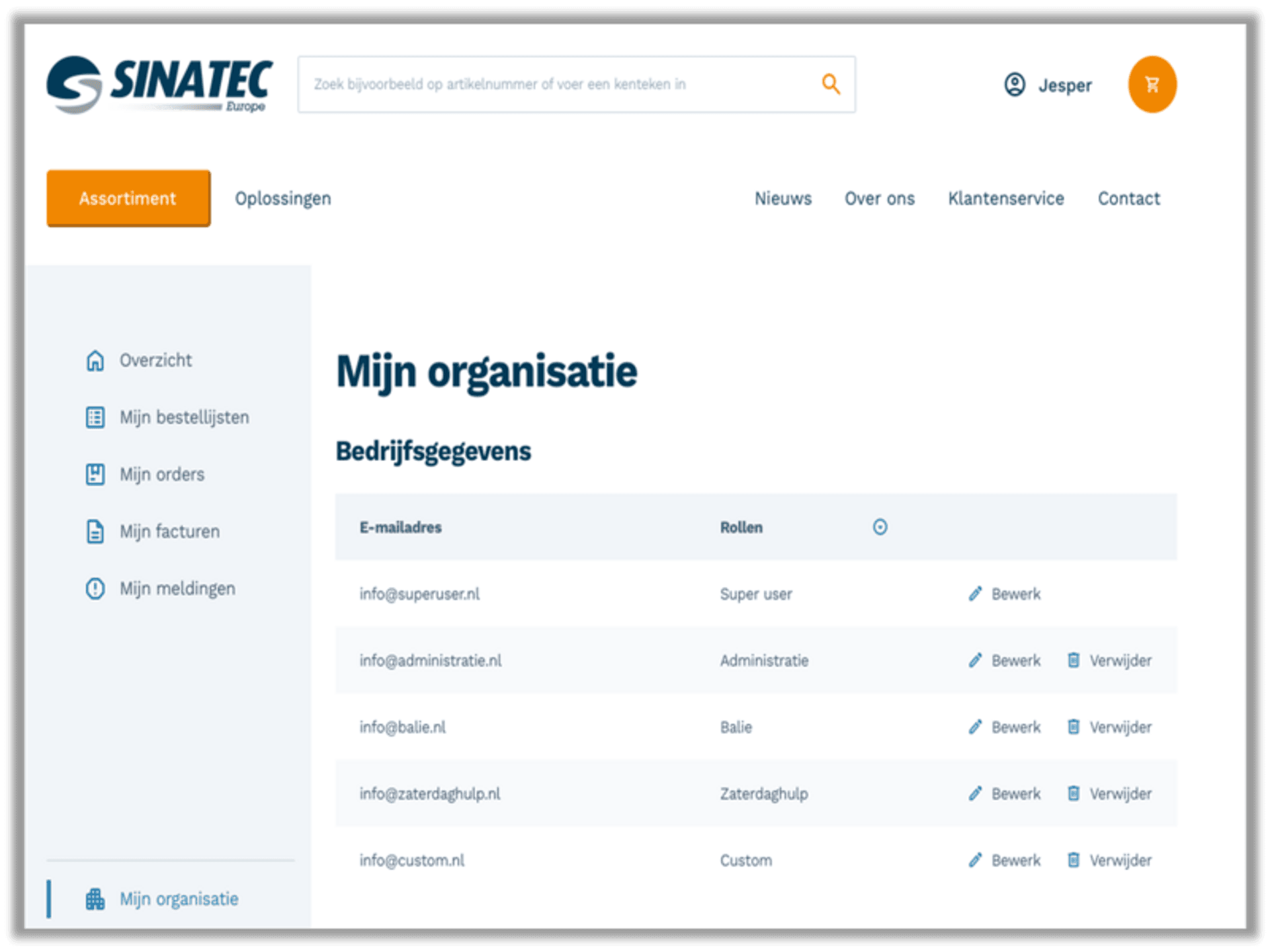Click the info@custom.nl email cell
Viewport: 1270px width, 952px height.
click(411, 860)
